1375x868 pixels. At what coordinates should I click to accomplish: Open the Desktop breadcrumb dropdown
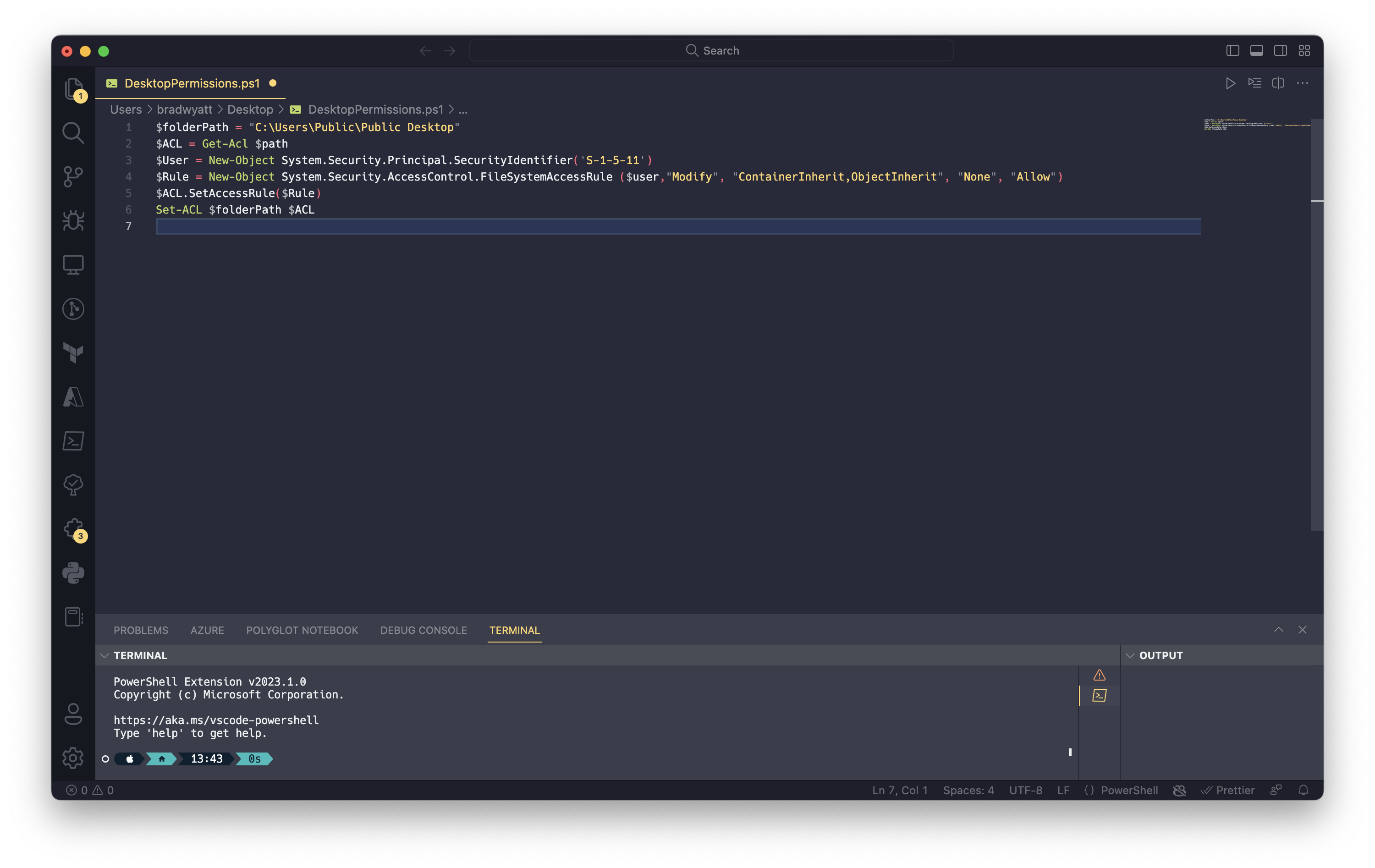[x=250, y=110]
